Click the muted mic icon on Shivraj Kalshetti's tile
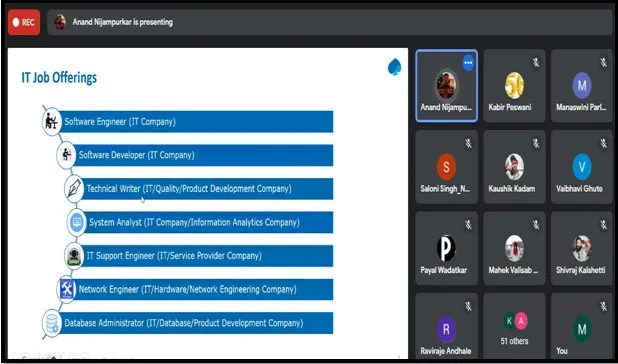The width and height of the screenshot is (618, 364). [604, 225]
